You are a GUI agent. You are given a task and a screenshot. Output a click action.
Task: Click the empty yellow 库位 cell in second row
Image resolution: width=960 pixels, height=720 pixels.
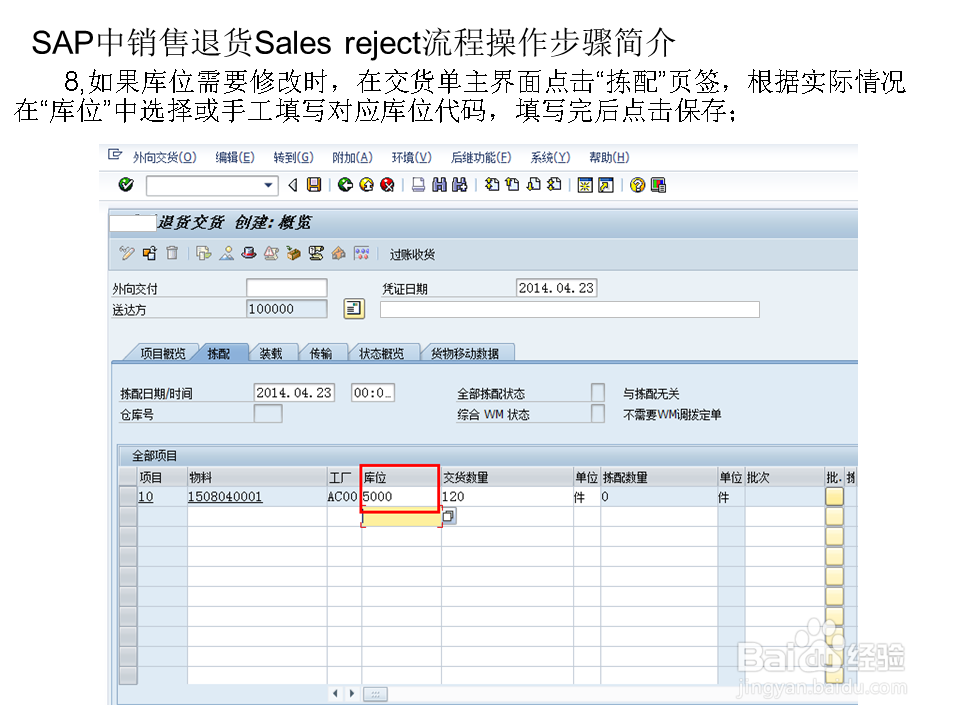401,518
